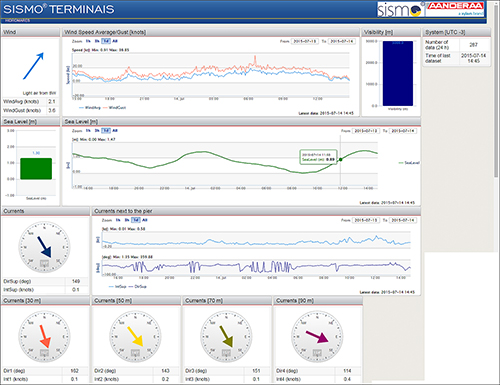
Task: Click the sismo logo in header
Action: pos(399,9)
